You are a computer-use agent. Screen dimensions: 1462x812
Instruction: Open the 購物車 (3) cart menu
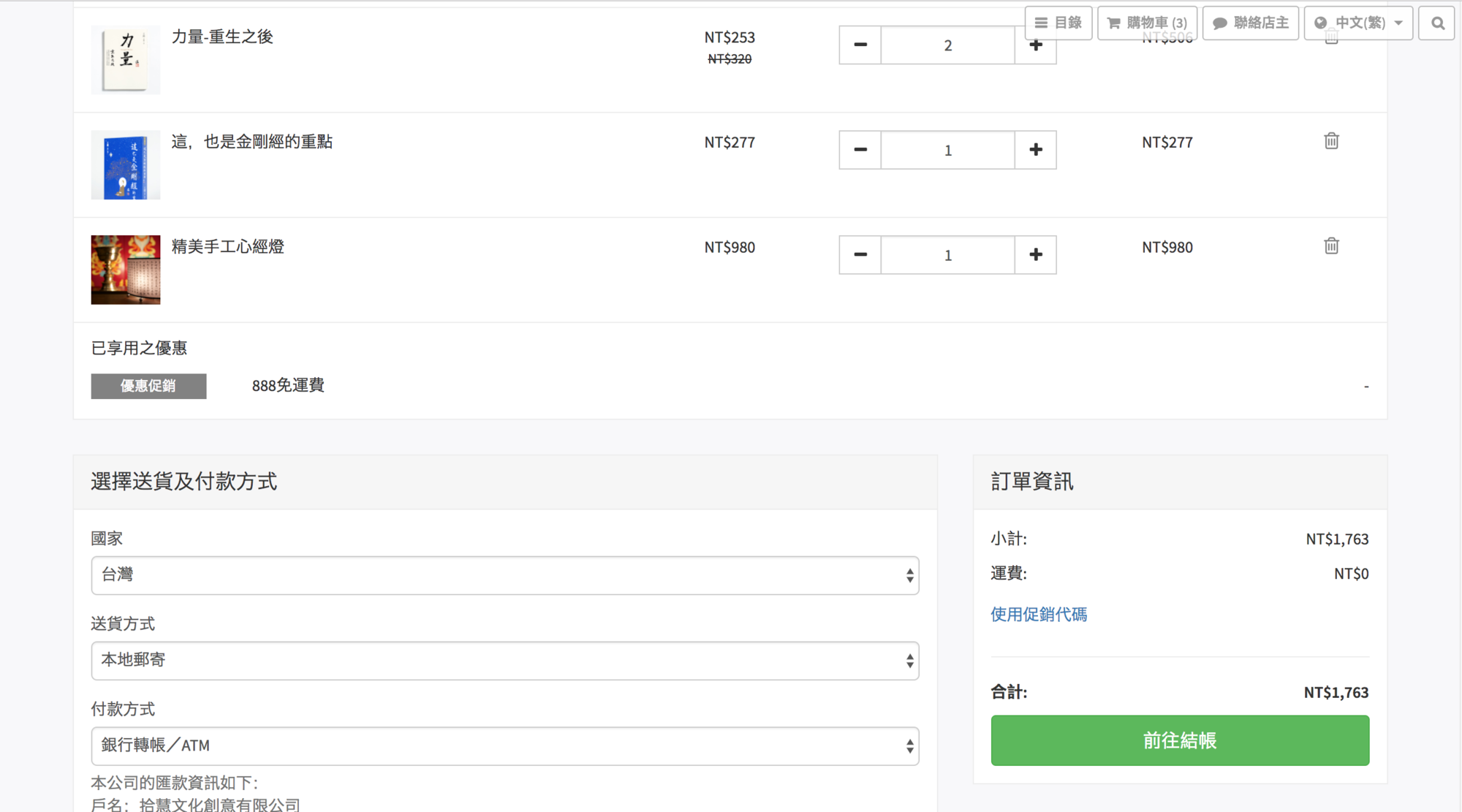[x=1147, y=23]
